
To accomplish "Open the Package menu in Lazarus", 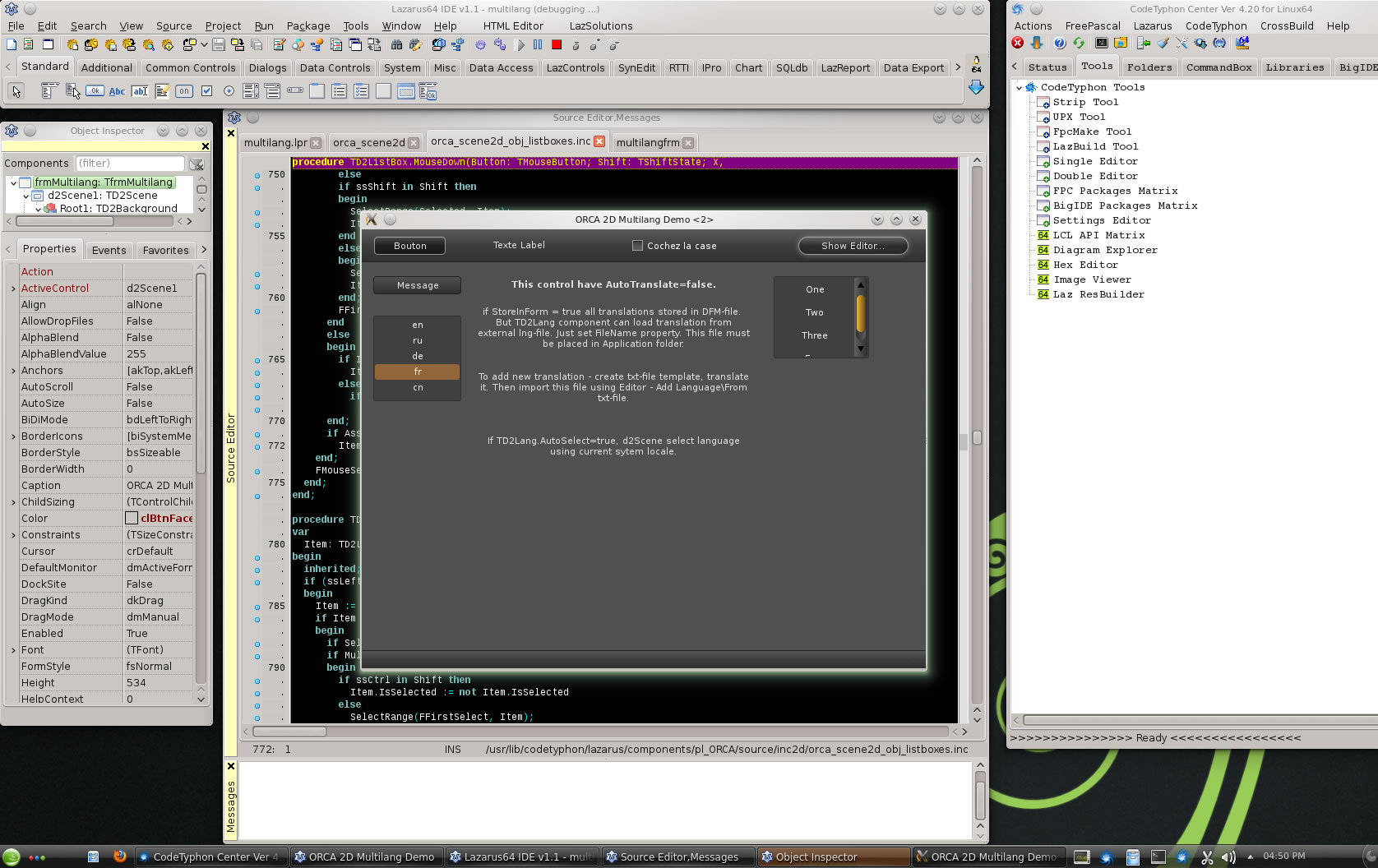I will pyautogui.click(x=308, y=25).
